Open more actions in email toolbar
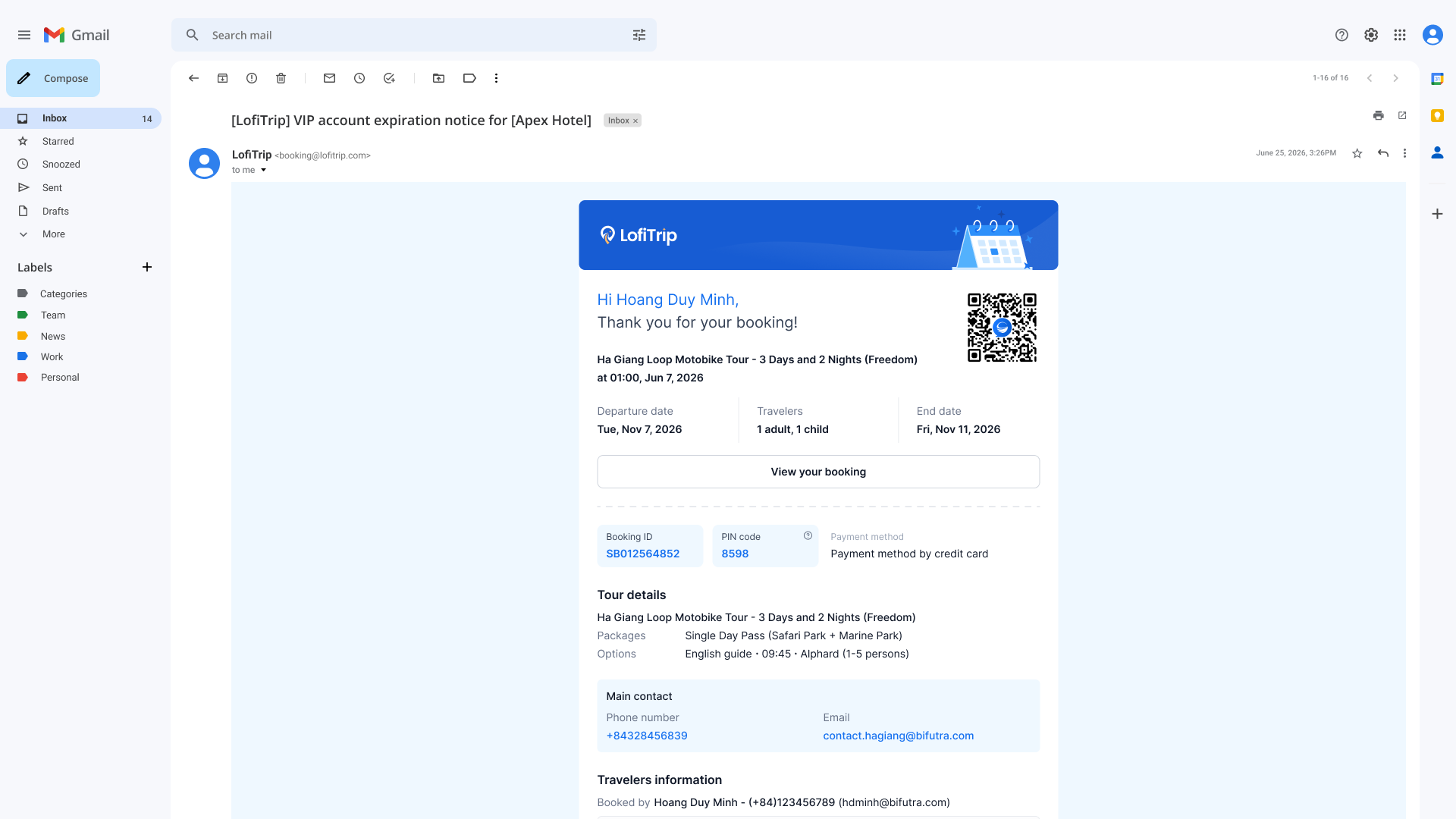 point(497,78)
